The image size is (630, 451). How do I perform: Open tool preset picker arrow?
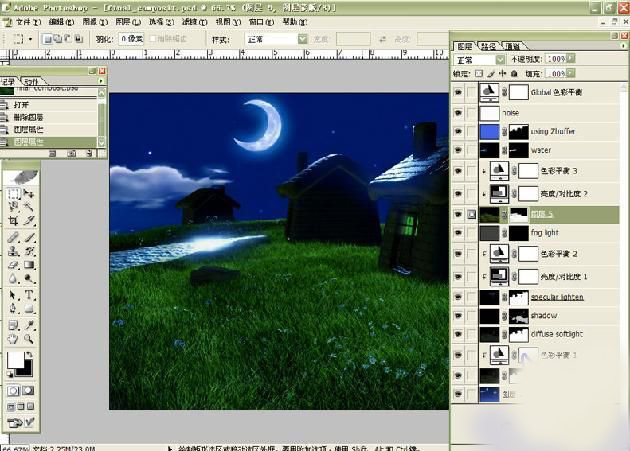tap(31, 39)
